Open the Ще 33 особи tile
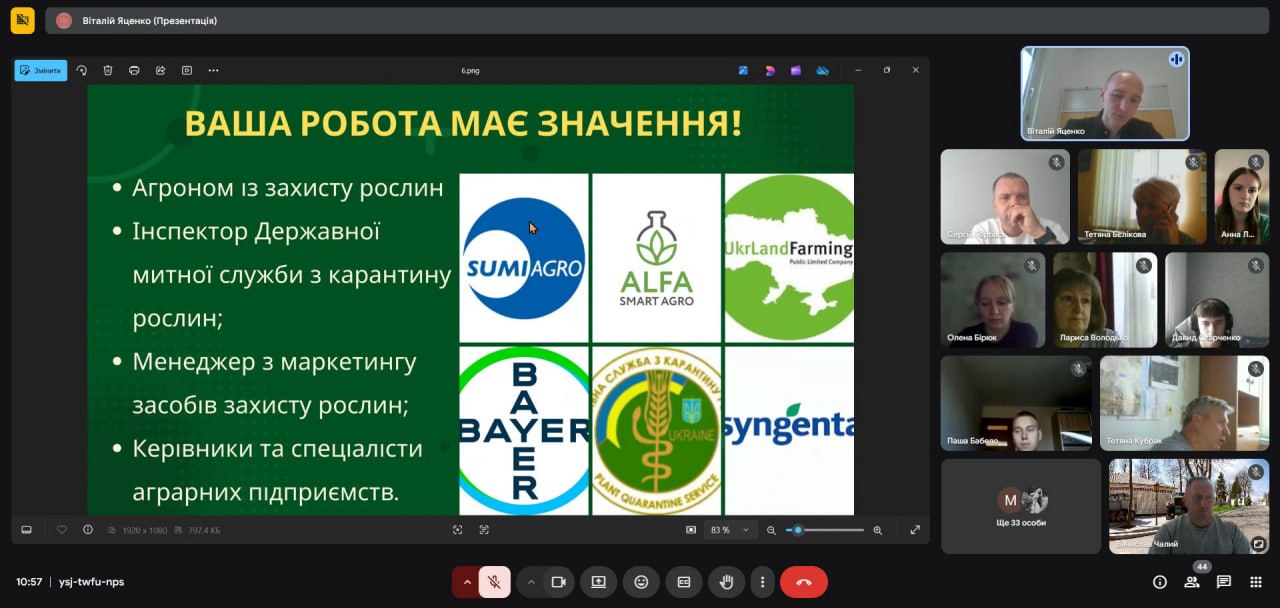The width and height of the screenshot is (1280, 608). [x=1021, y=506]
